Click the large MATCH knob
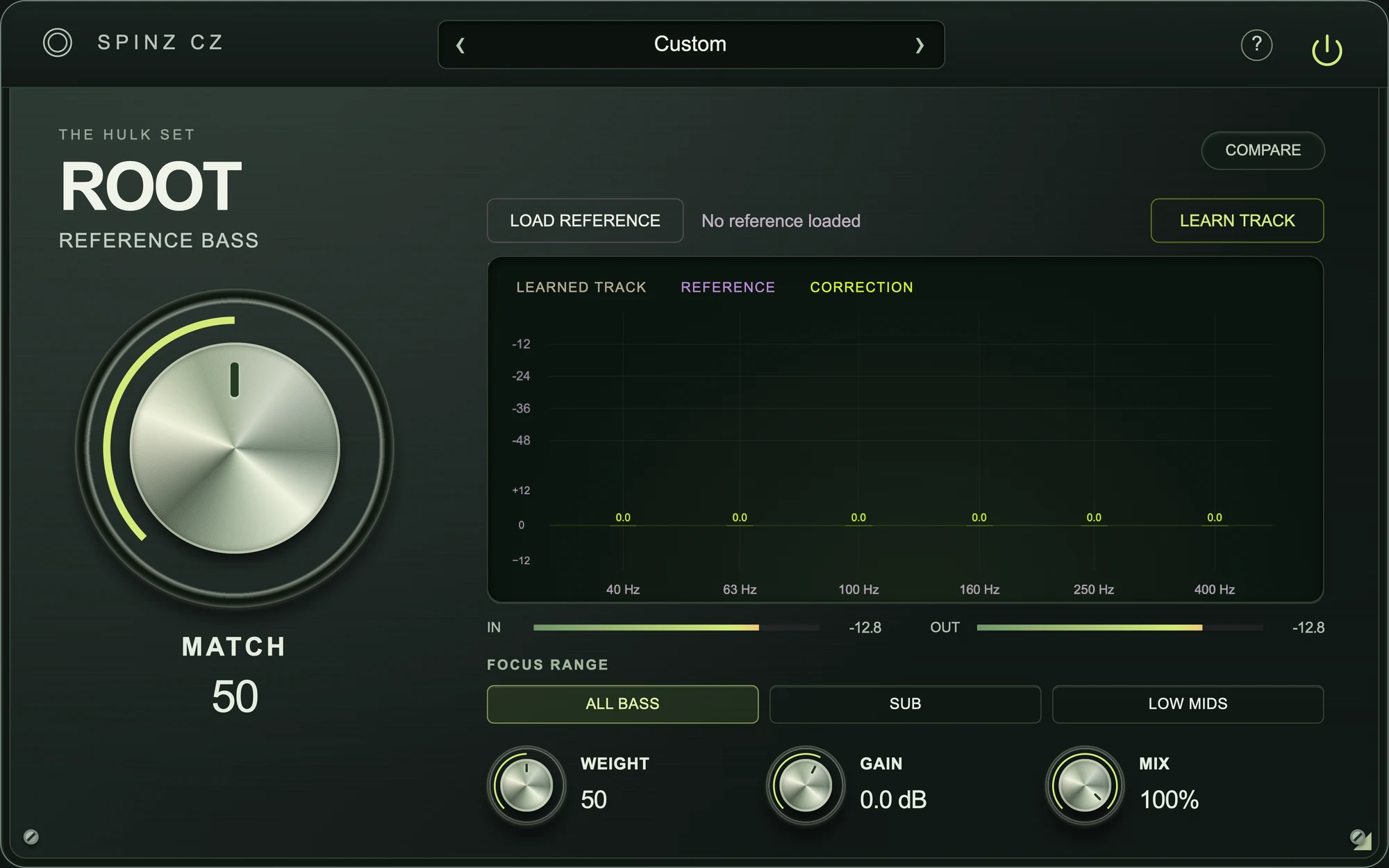Screen dimensions: 1389x868 235,448
